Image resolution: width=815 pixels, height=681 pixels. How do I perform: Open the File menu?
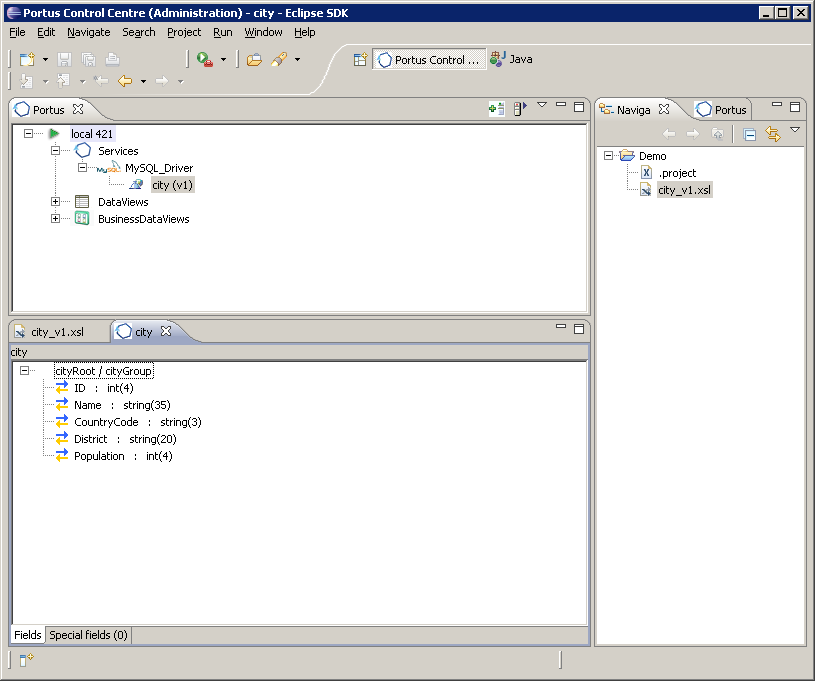(17, 32)
